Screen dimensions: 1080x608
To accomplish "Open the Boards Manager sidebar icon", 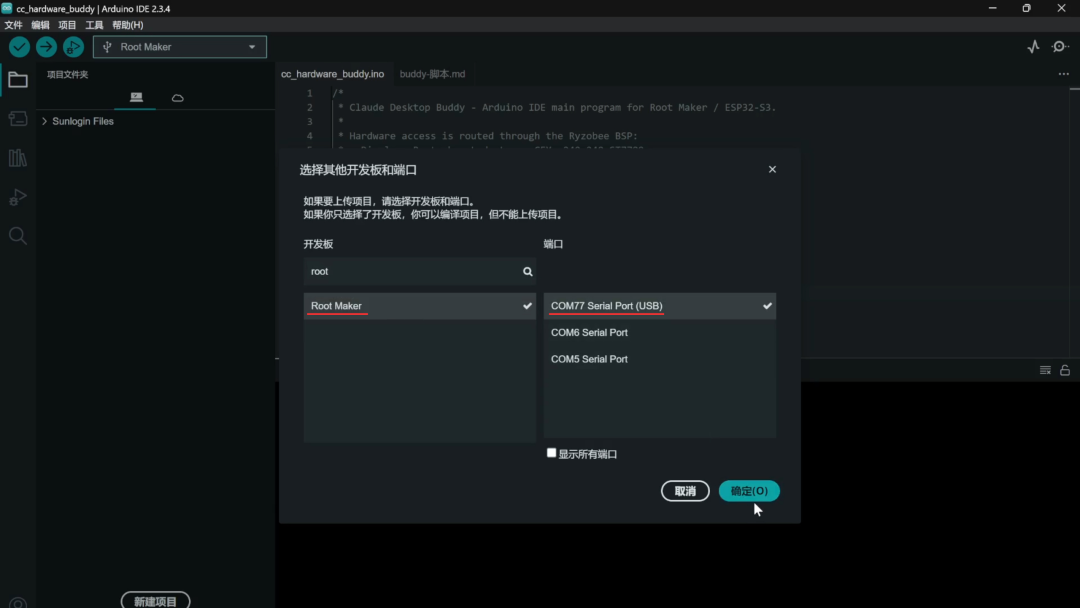I will click(x=18, y=119).
